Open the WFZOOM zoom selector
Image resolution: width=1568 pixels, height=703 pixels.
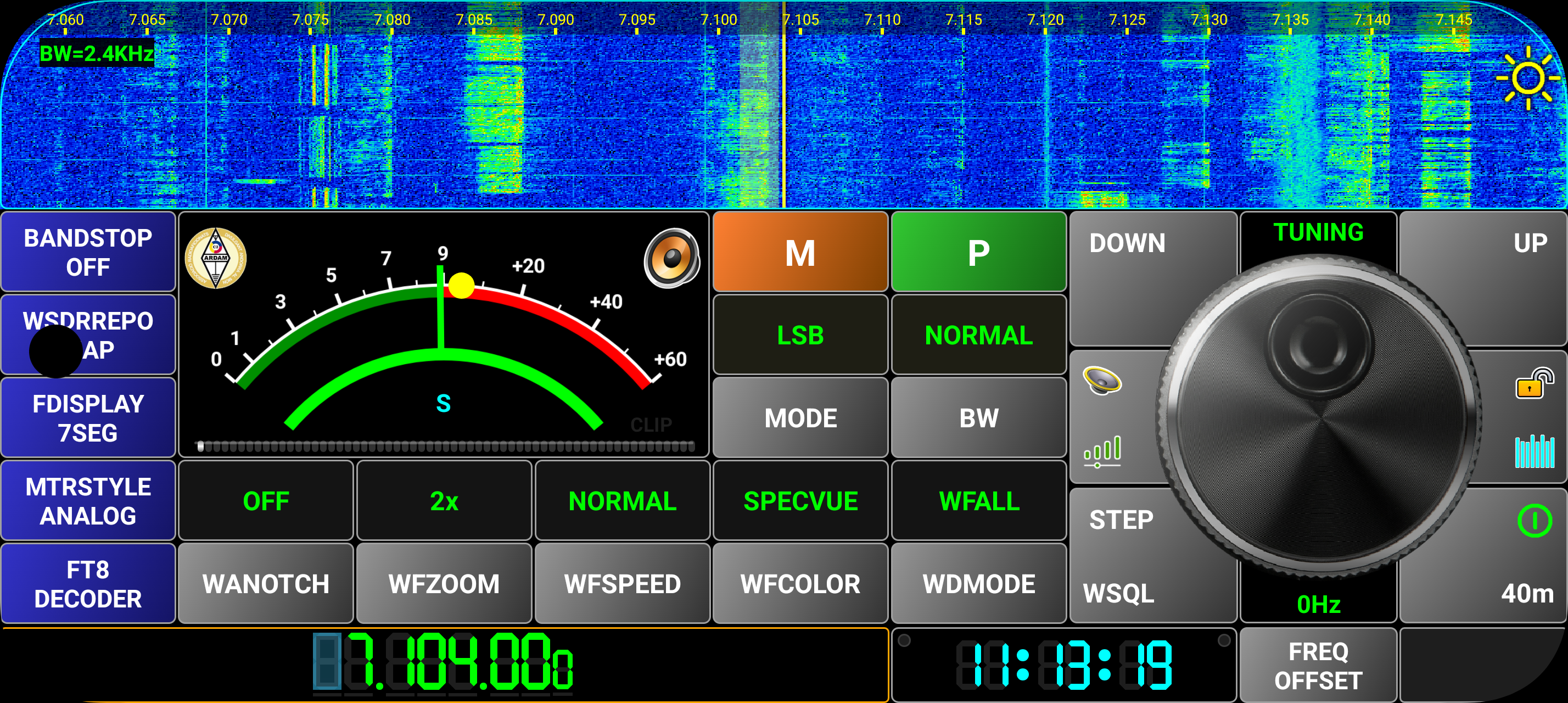tap(444, 584)
